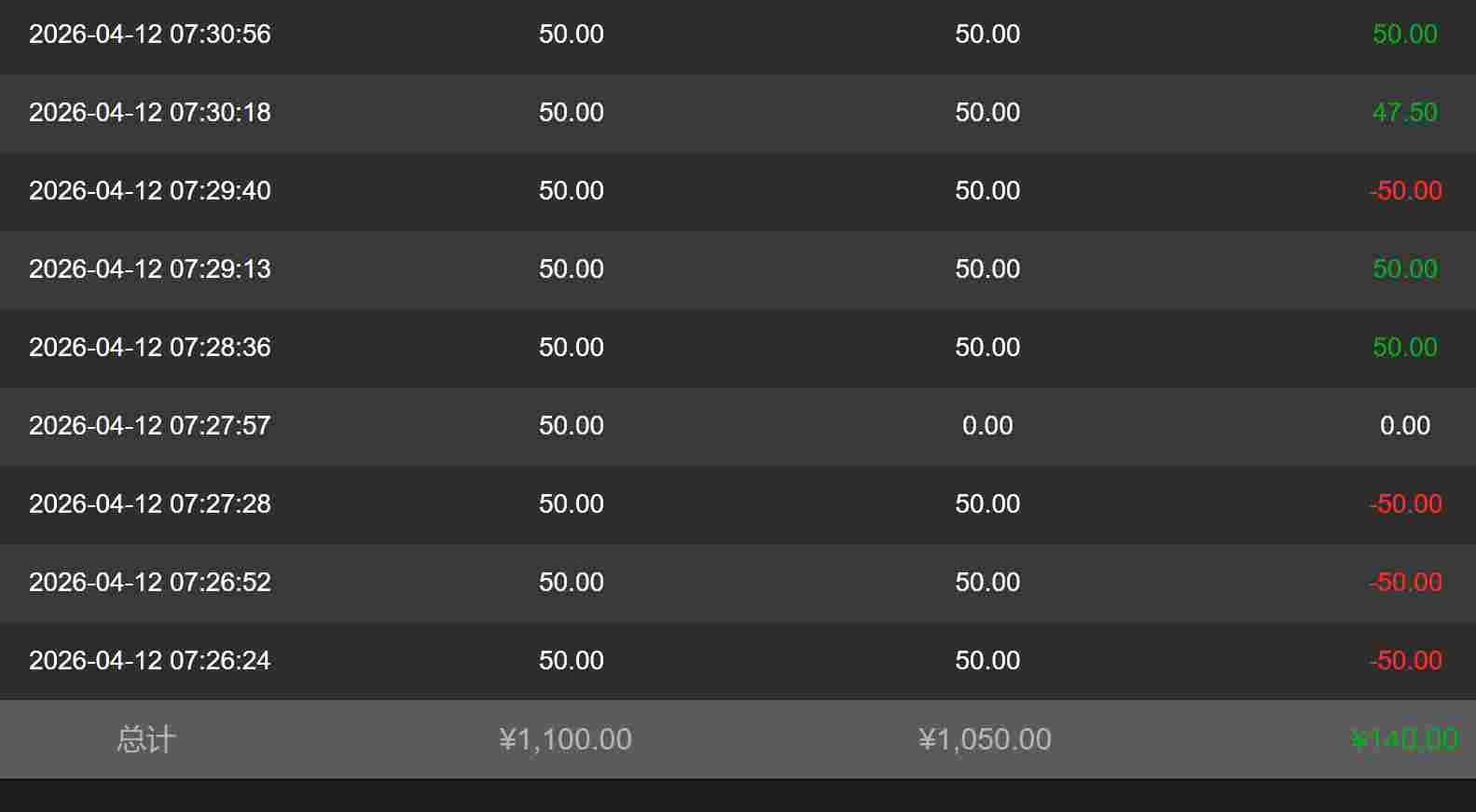
Task: Click the 07:29:13 record timestamp
Action: tap(149, 269)
